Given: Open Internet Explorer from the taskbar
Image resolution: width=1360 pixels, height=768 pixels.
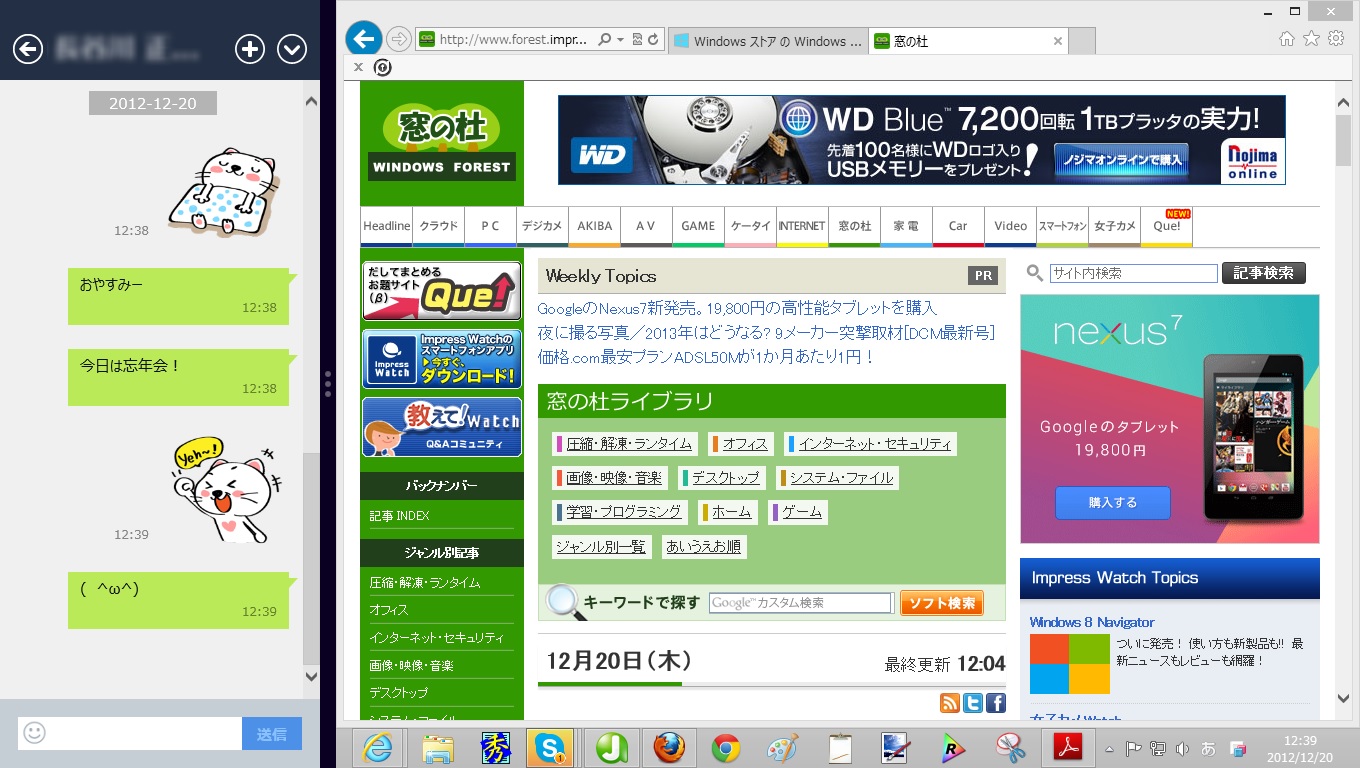Looking at the screenshot, I should click(x=377, y=748).
